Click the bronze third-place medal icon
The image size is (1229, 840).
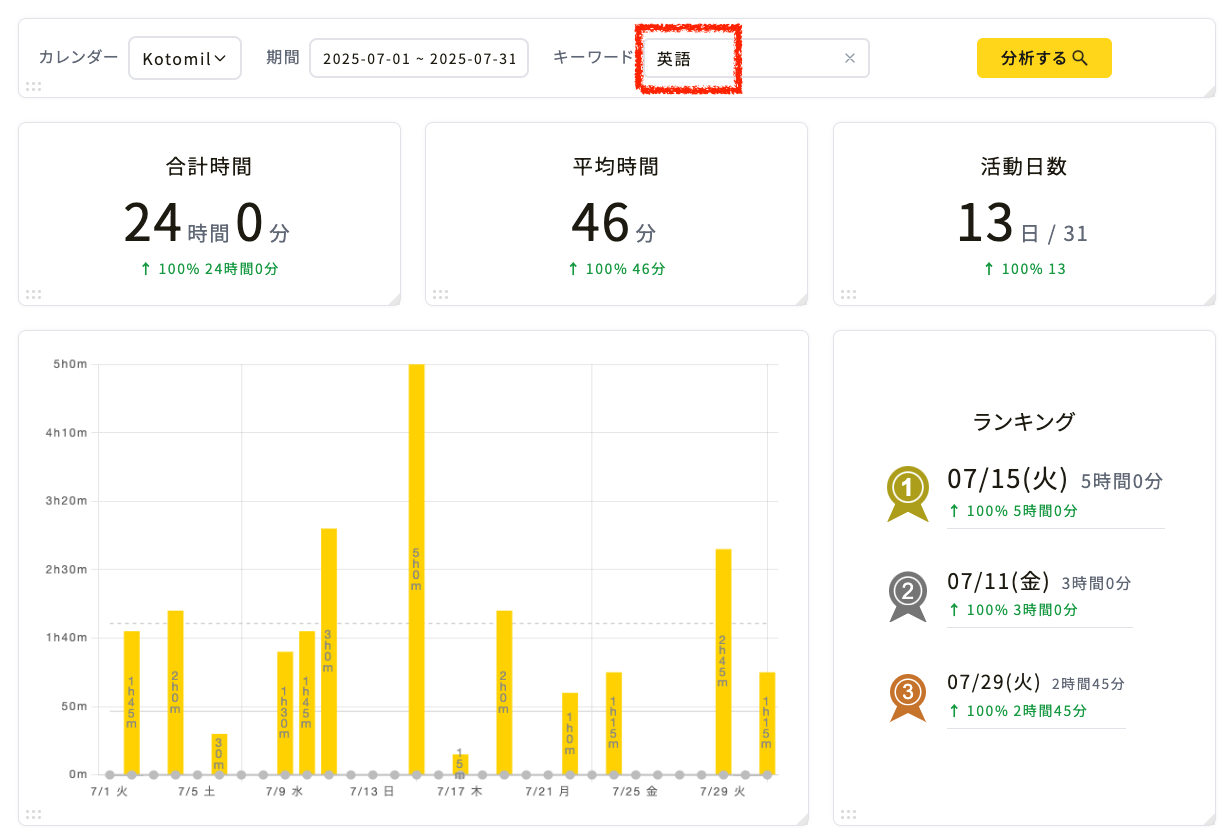click(908, 696)
